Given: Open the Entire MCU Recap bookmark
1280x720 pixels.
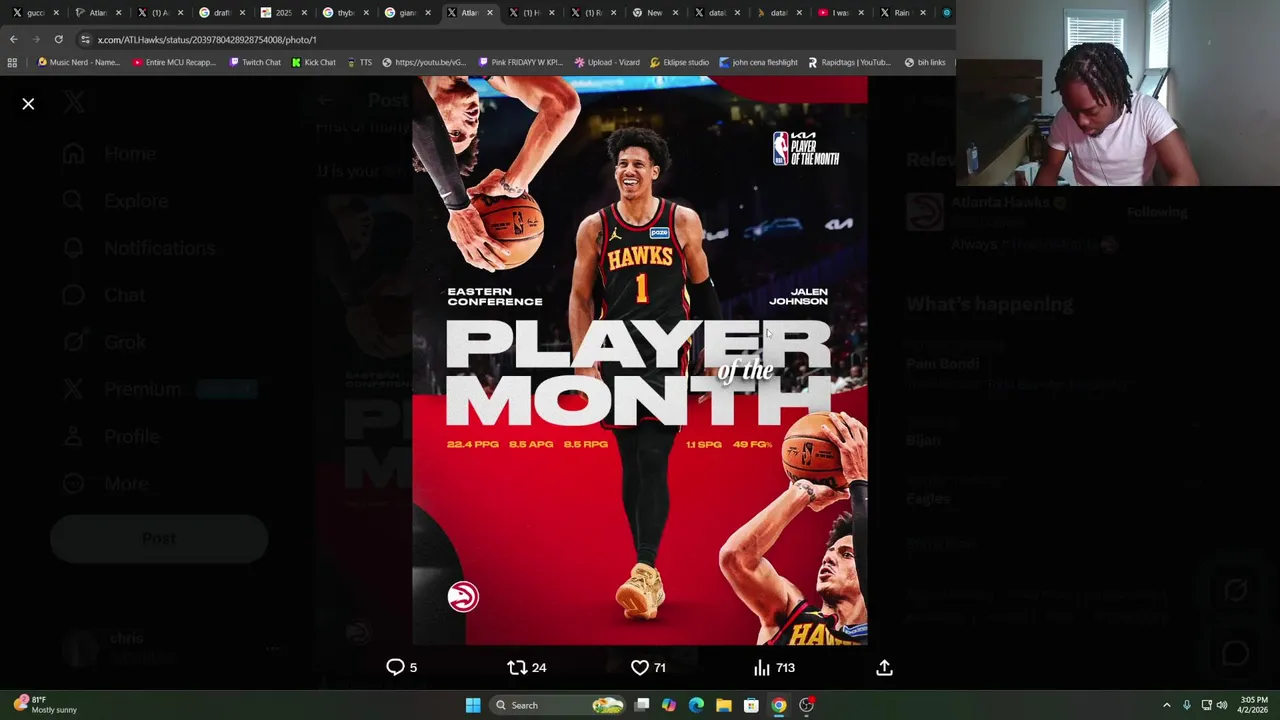Looking at the screenshot, I should tap(173, 62).
